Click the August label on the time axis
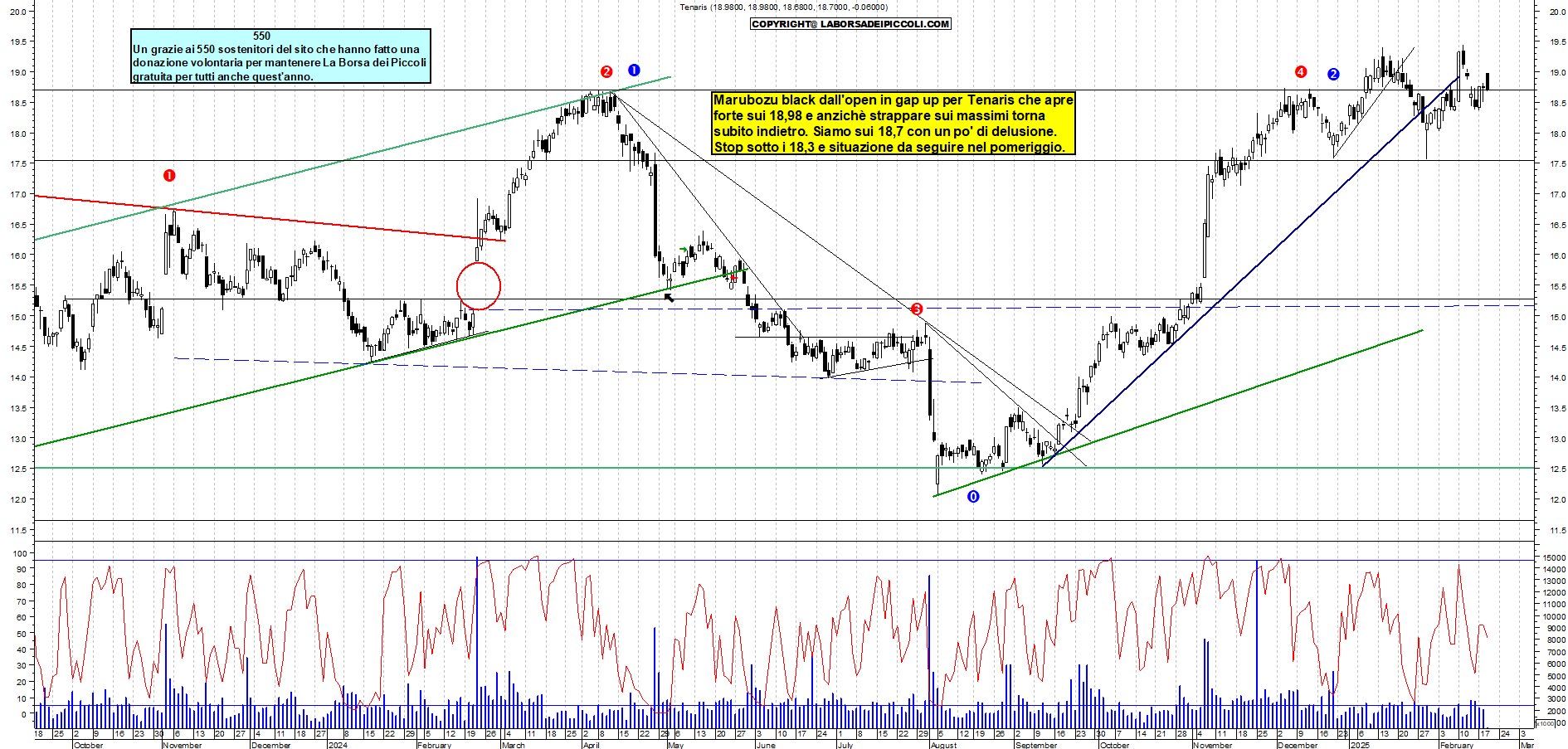 pyautogui.click(x=943, y=745)
